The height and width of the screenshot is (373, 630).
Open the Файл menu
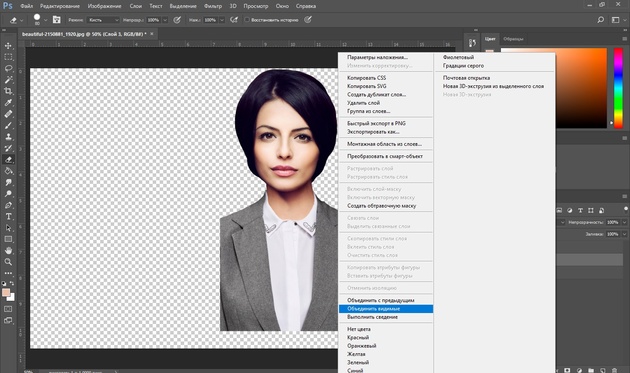click(x=27, y=6)
